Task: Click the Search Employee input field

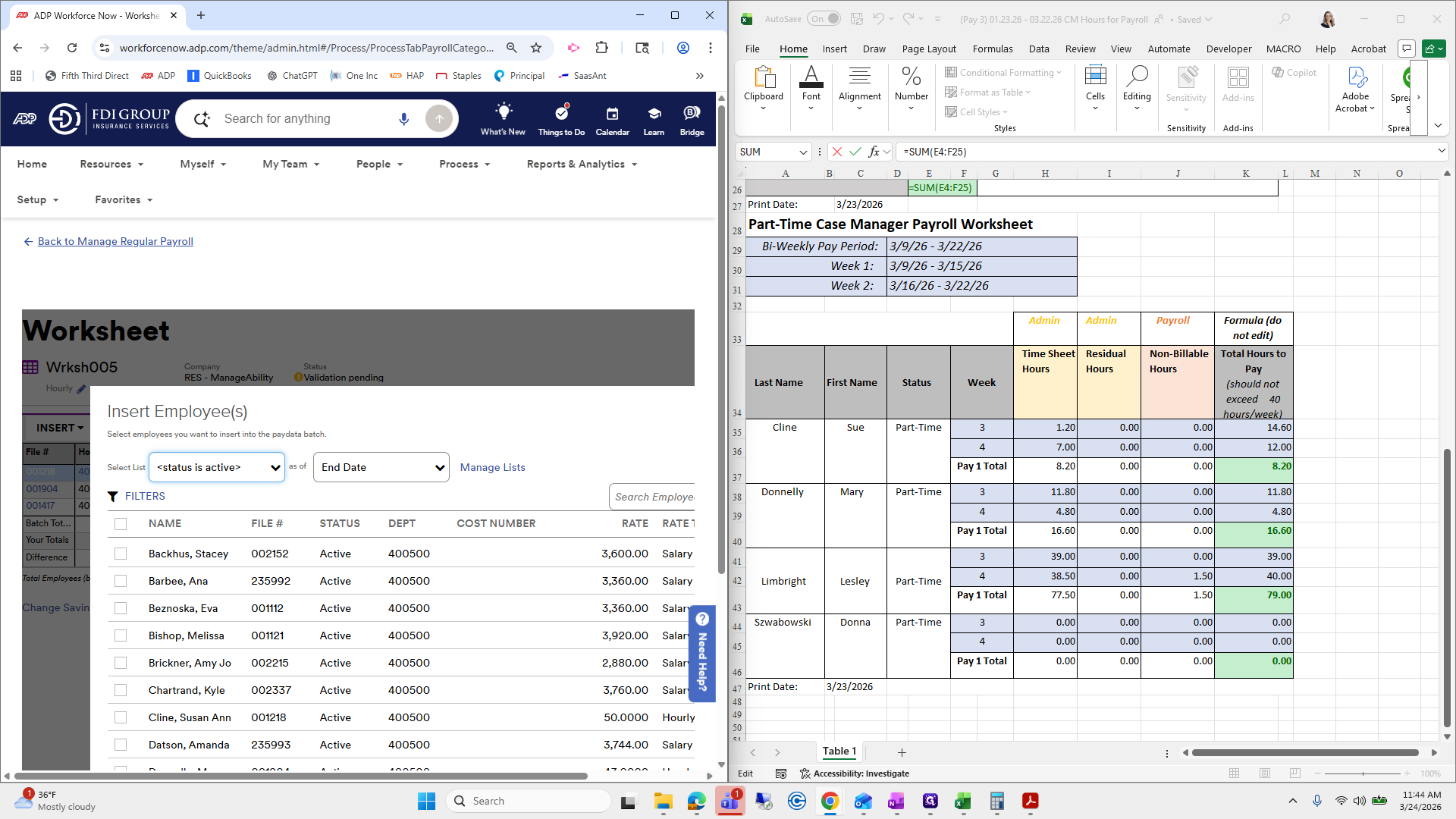Action: (652, 497)
